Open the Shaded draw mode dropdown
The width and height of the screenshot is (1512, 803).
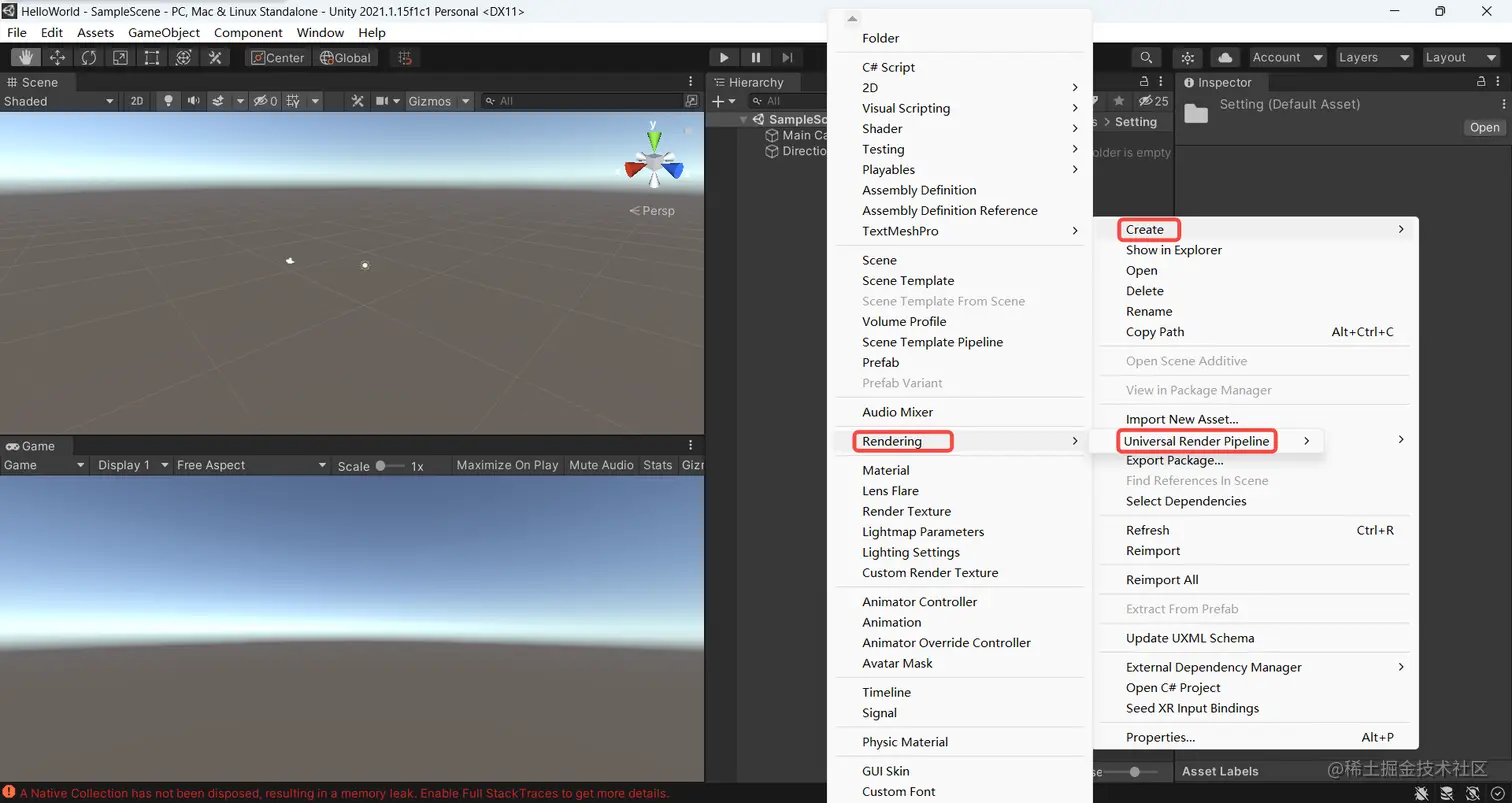point(58,101)
